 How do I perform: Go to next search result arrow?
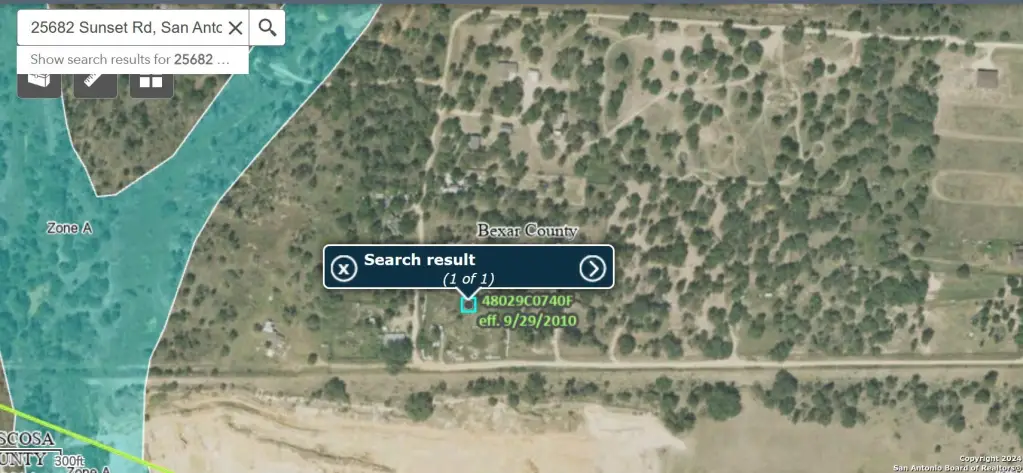592,268
